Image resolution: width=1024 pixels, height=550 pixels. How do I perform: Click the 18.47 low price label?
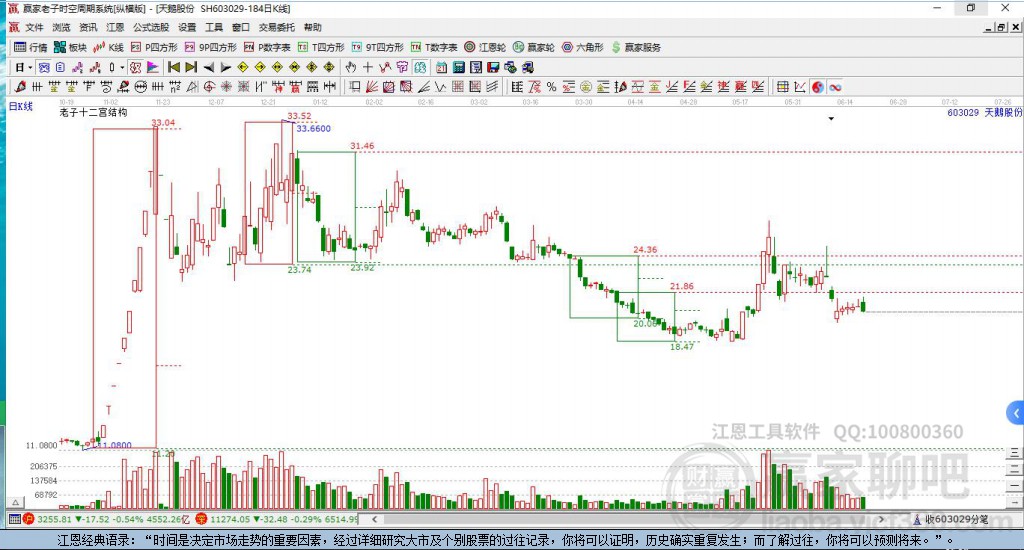682,346
